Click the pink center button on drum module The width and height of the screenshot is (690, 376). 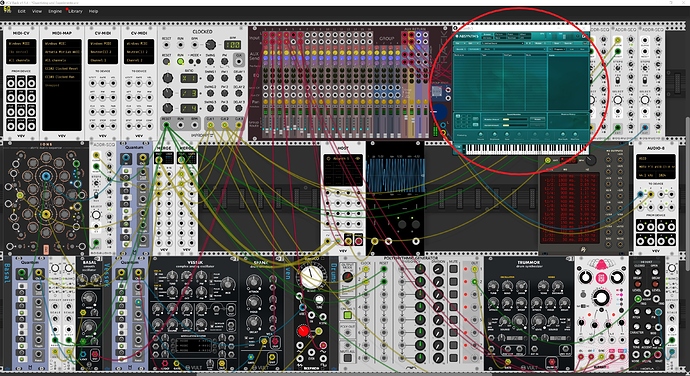(x=602, y=278)
